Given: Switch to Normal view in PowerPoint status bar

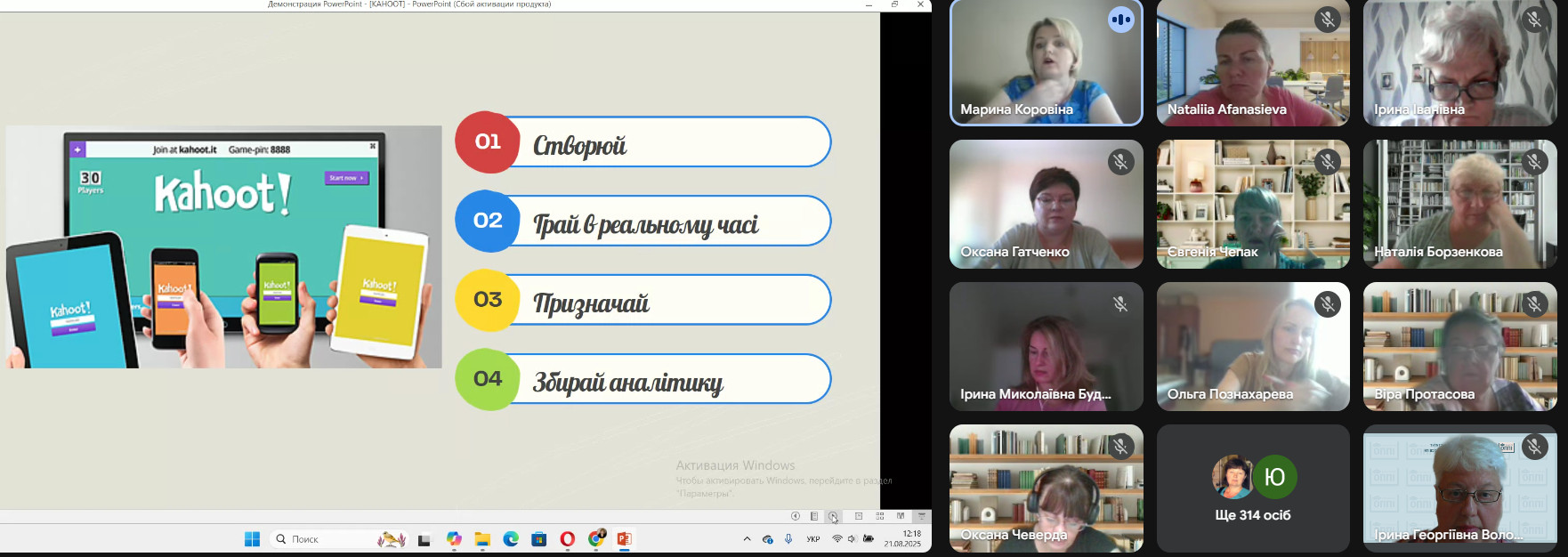Looking at the screenshot, I should [x=859, y=516].
